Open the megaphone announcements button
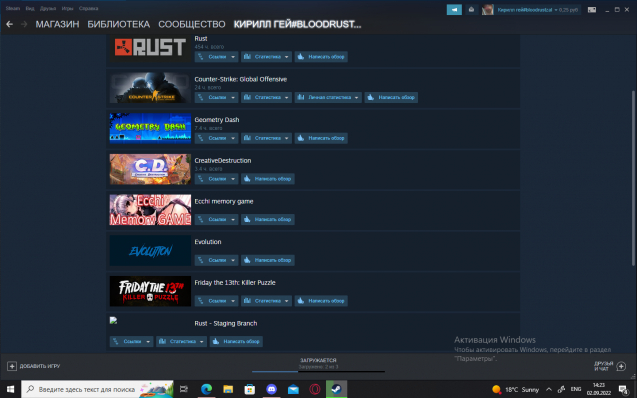Viewport: 637px width, 398px height. click(x=454, y=10)
